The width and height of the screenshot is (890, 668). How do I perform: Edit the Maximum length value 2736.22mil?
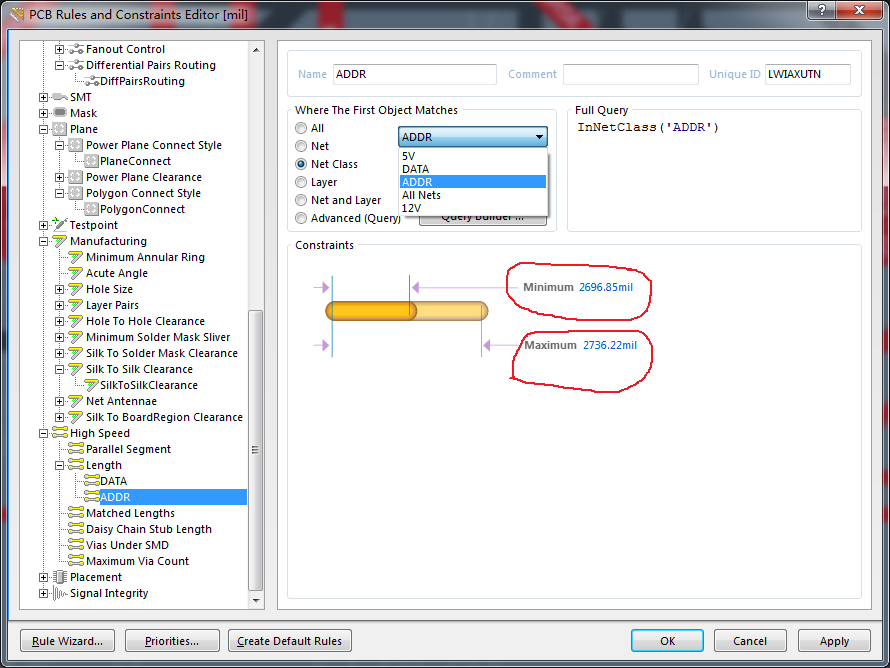click(610, 345)
